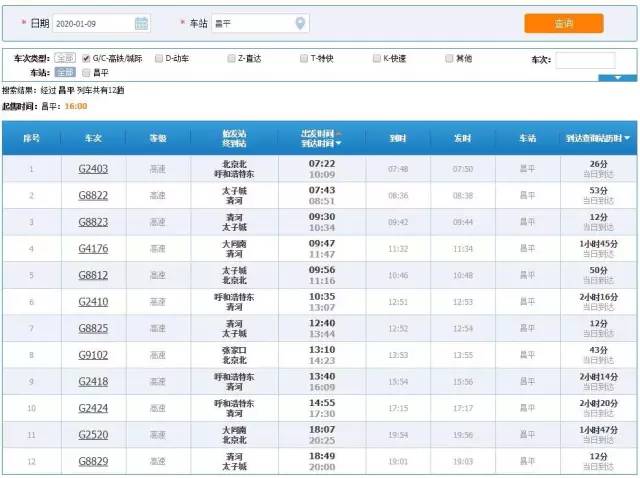Uncheck the G/C-高铁/城际 checkbox

coord(86,58)
